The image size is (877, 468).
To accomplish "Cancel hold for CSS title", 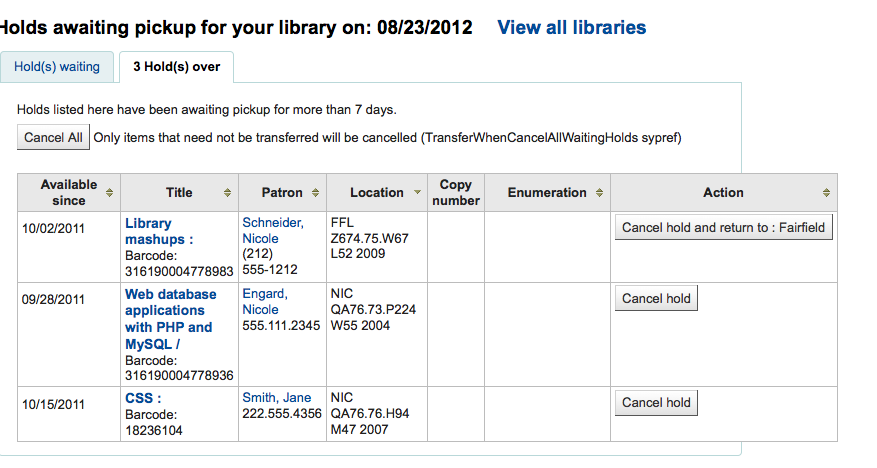I will [x=656, y=402].
